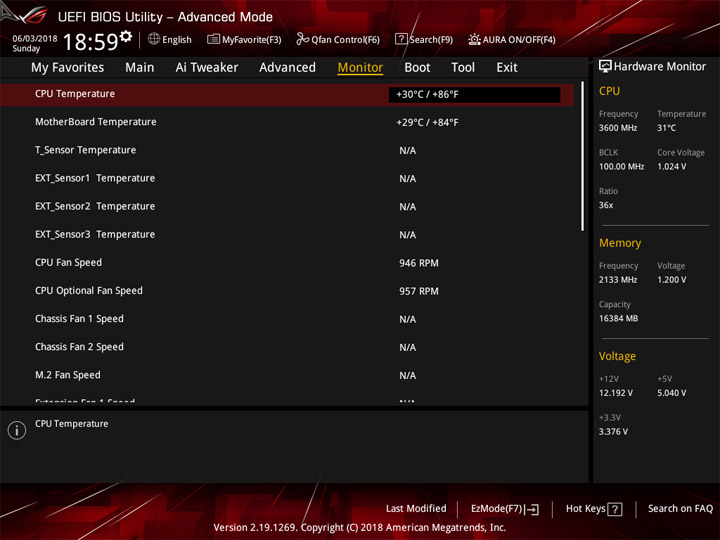Click the Hot Keys question-mark icon
Viewport: 720px width, 540px height.
click(615, 509)
